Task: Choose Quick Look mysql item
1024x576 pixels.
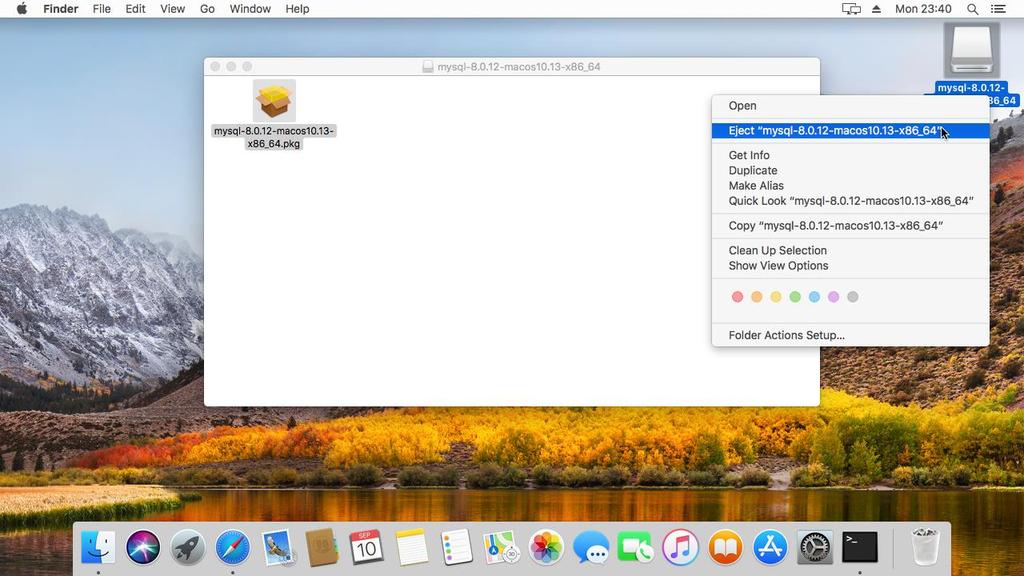Action: (x=850, y=201)
